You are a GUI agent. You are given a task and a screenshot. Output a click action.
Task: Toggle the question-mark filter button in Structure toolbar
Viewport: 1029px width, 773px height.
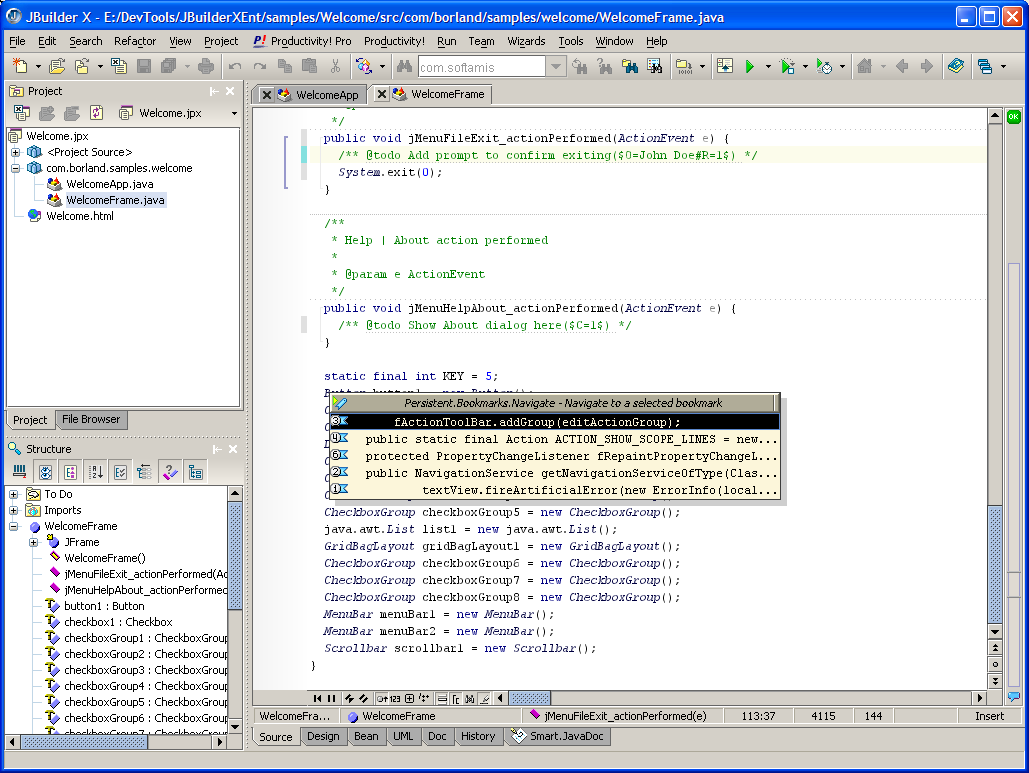tap(169, 472)
